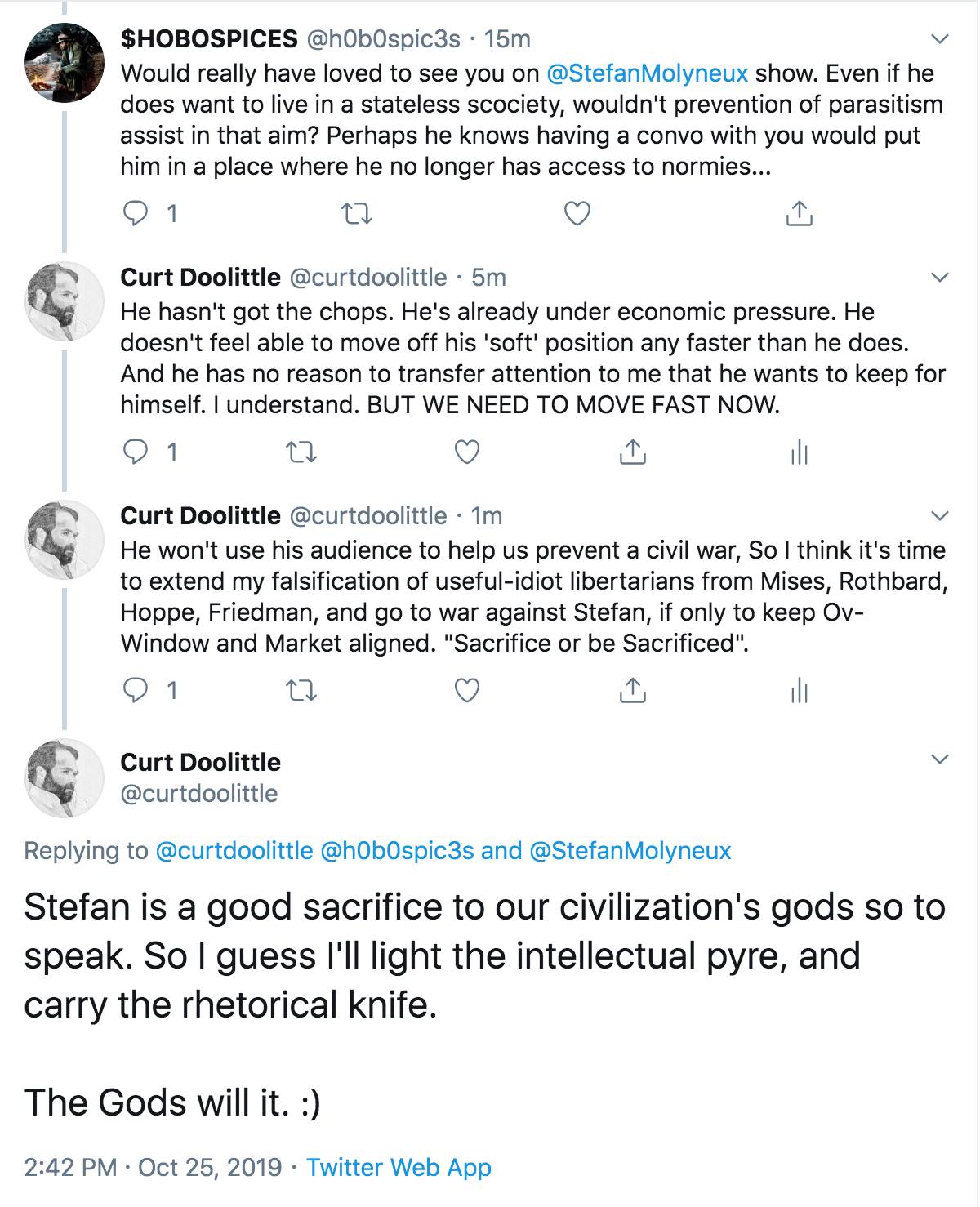The width and height of the screenshot is (980, 1207).
Task: Open the @StefanMolyneux mention in the first tweet
Action: (647, 73)
